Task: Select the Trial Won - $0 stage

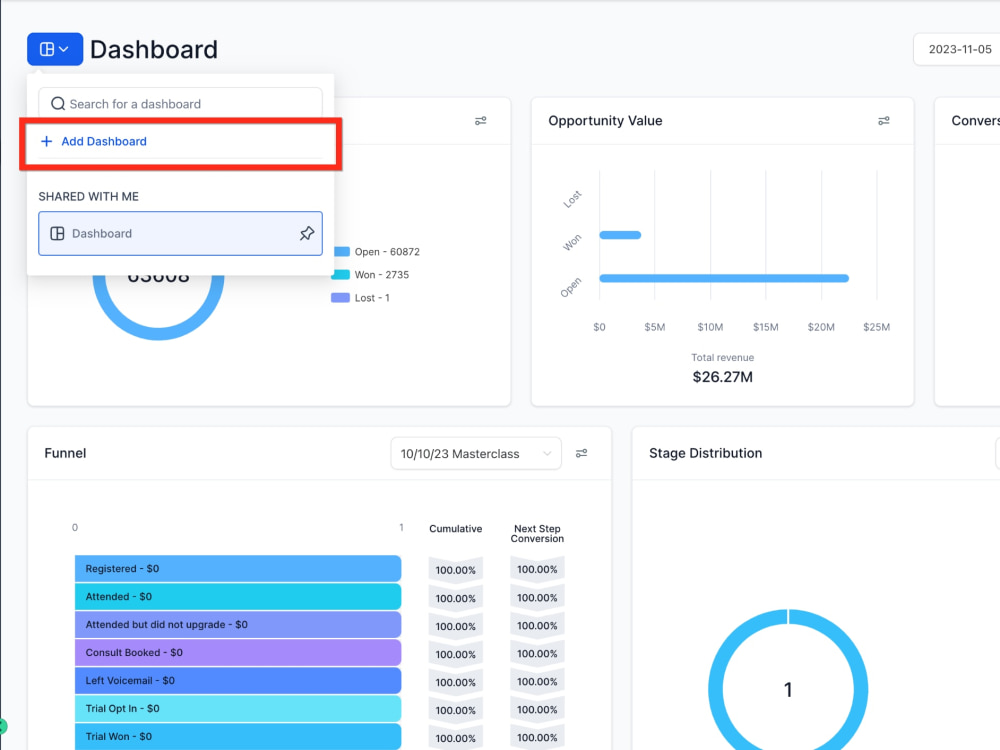Action: click(238, 737)
